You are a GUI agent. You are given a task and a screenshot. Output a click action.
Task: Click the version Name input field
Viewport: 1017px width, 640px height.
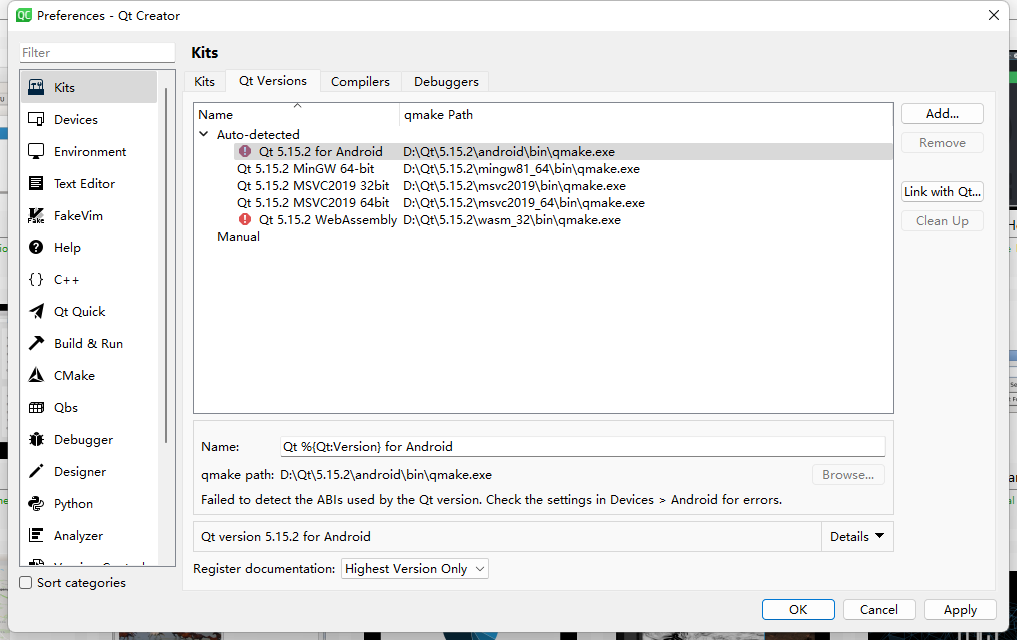(582, 446)
